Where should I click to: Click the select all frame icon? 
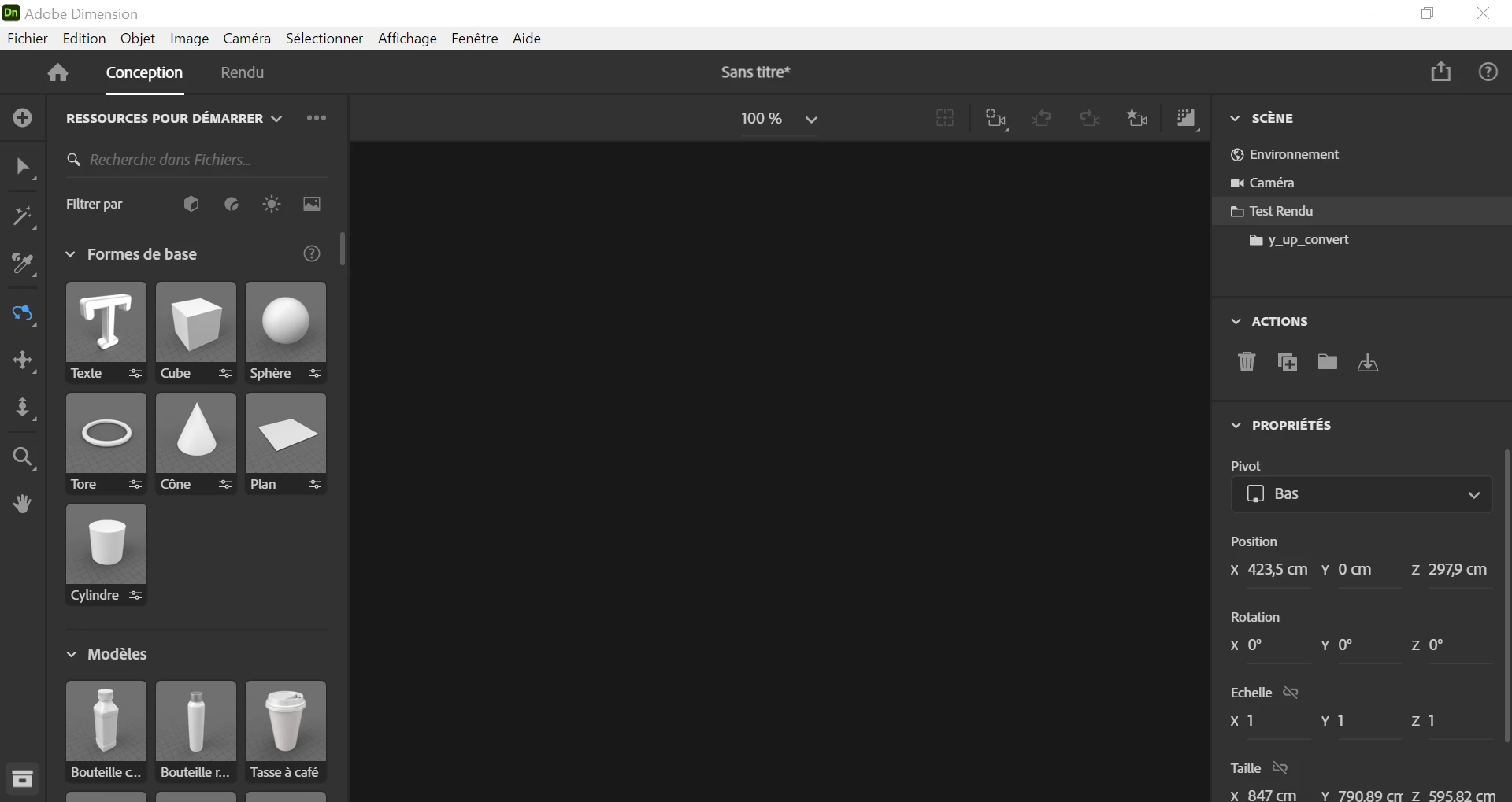[x=996, y=119]
